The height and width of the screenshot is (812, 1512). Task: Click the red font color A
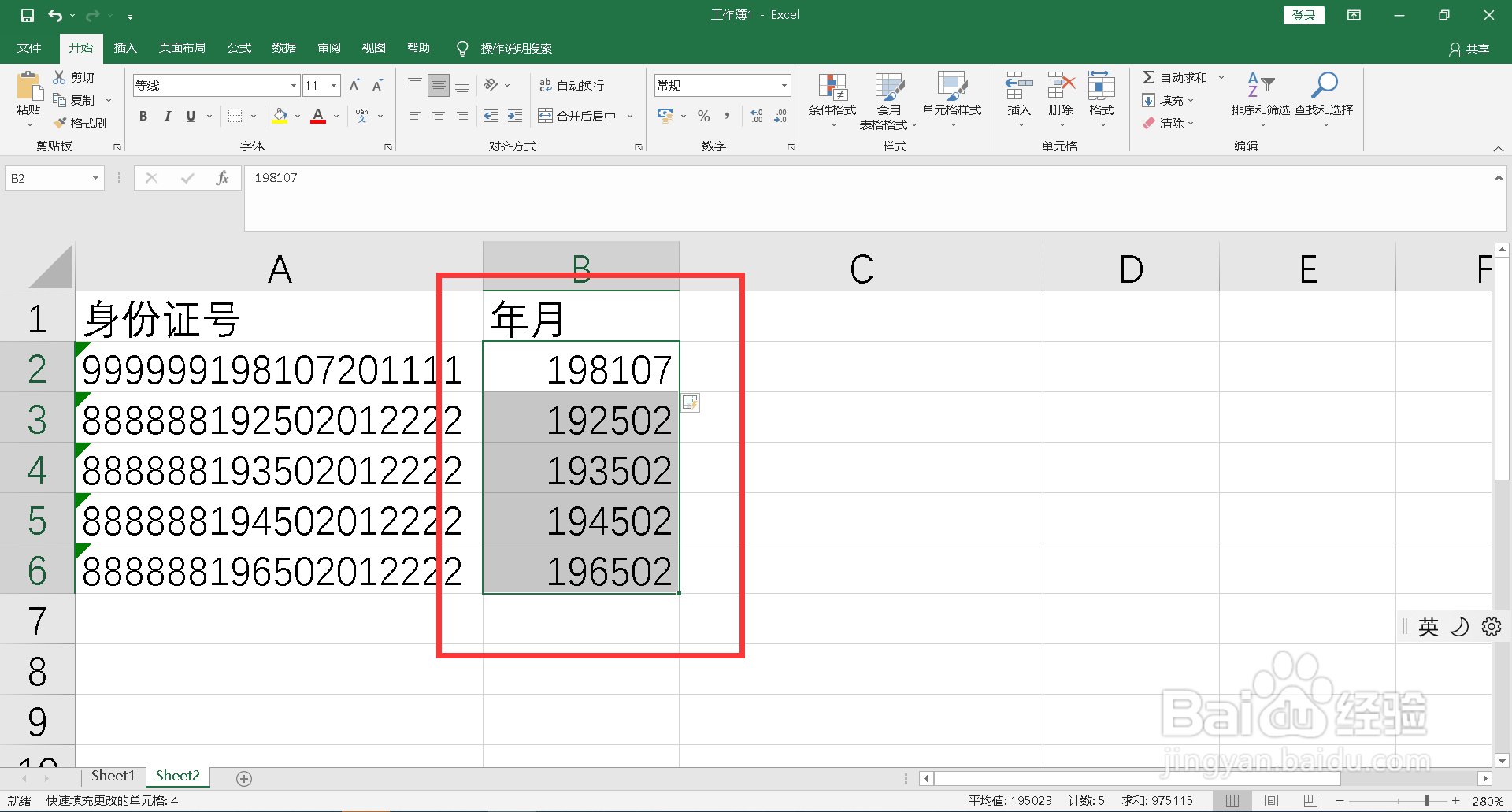tap(318, 116)
